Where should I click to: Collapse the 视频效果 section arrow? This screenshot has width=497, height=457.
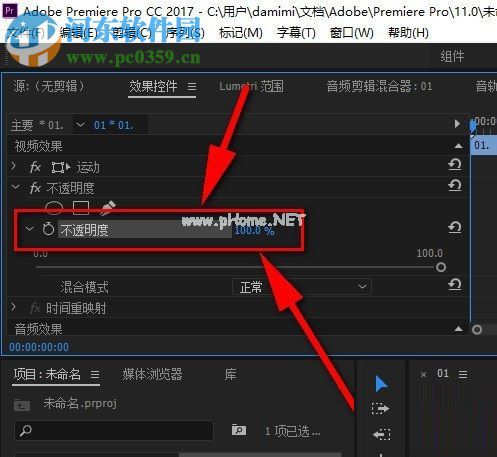click(x=458, y=146)
